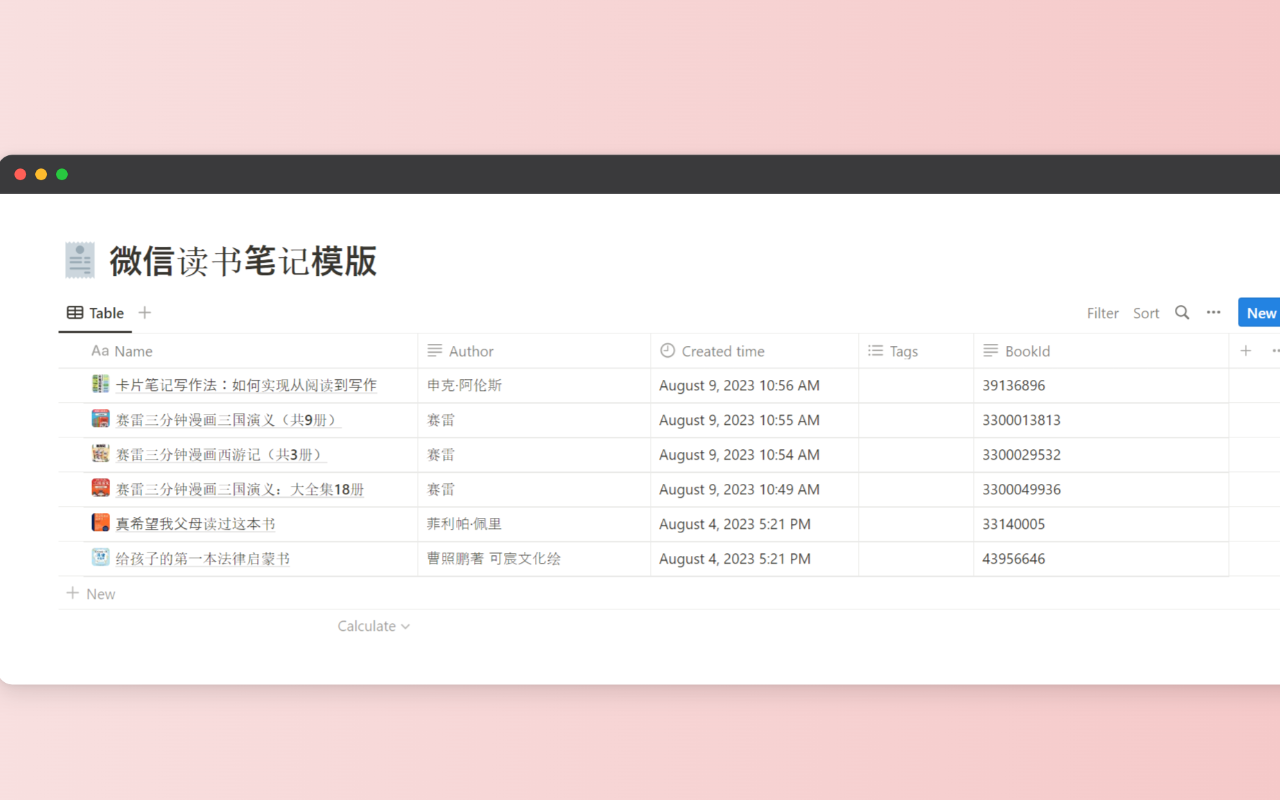Add a new view with plus icon
The image size is (1280, 800).
(x=145, y=313)
